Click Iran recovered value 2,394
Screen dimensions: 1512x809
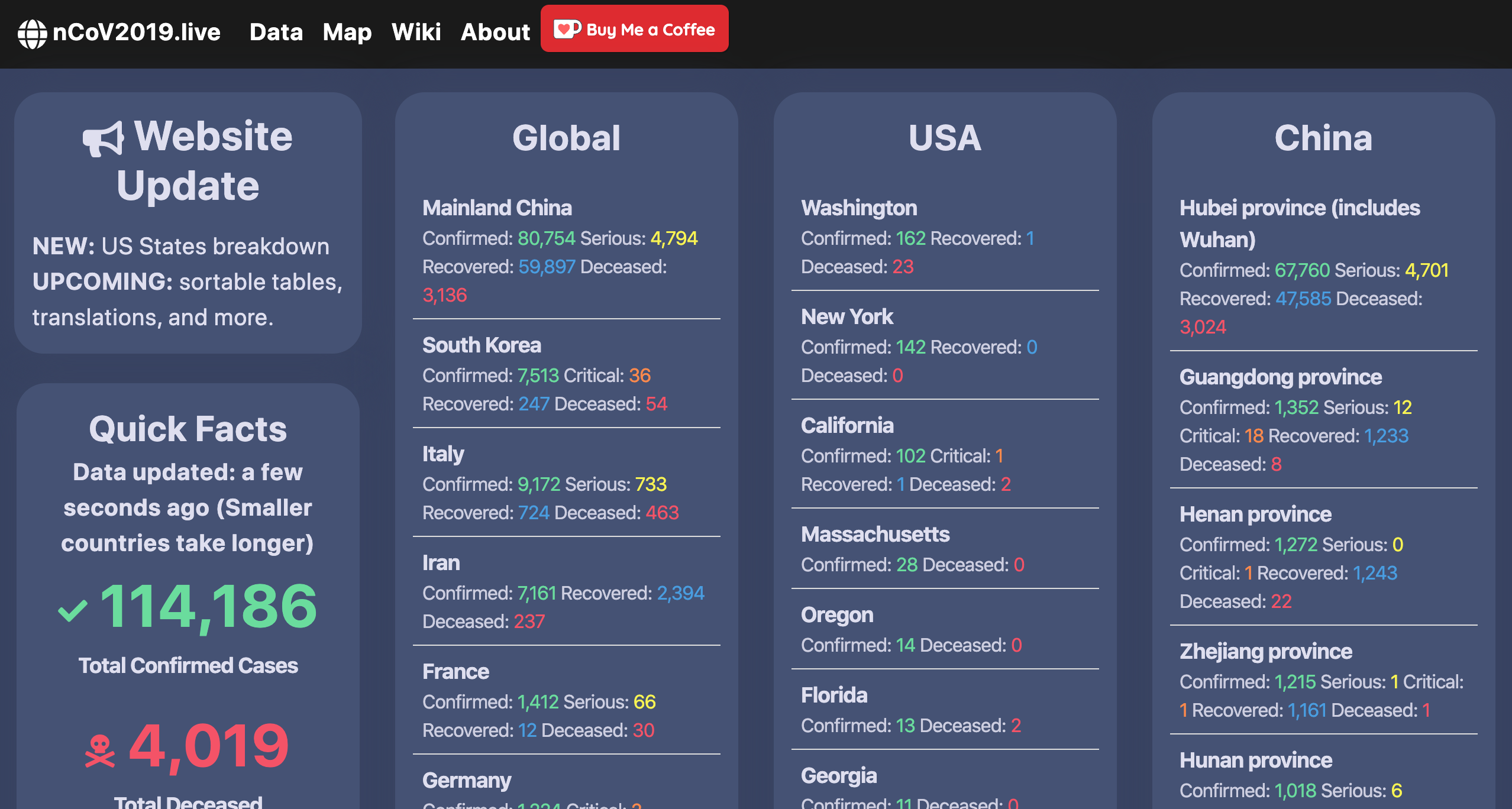pyautogui.click(x=680, y=593)
